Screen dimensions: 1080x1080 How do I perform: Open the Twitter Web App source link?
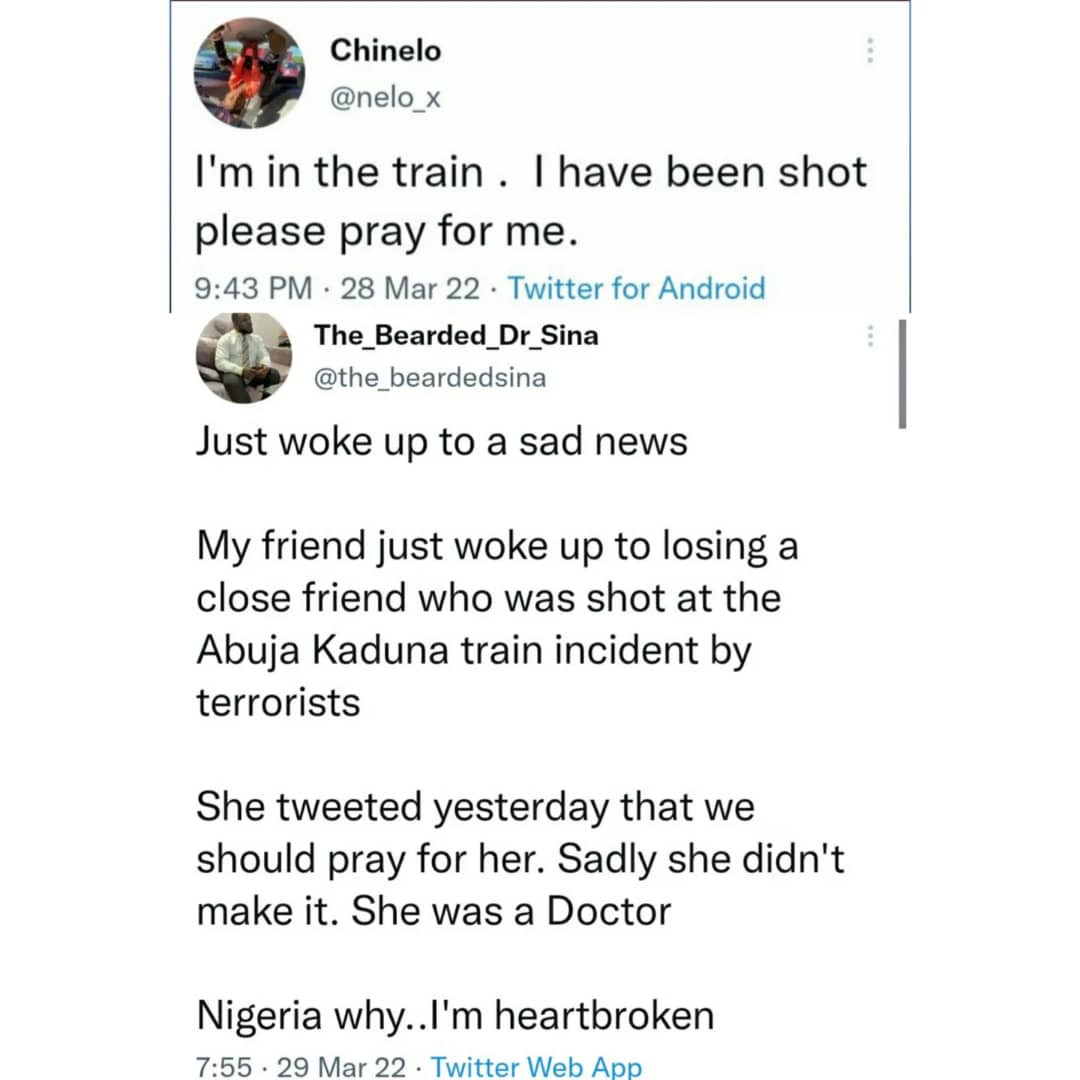pyautogui.click(x=536, y=1067)
